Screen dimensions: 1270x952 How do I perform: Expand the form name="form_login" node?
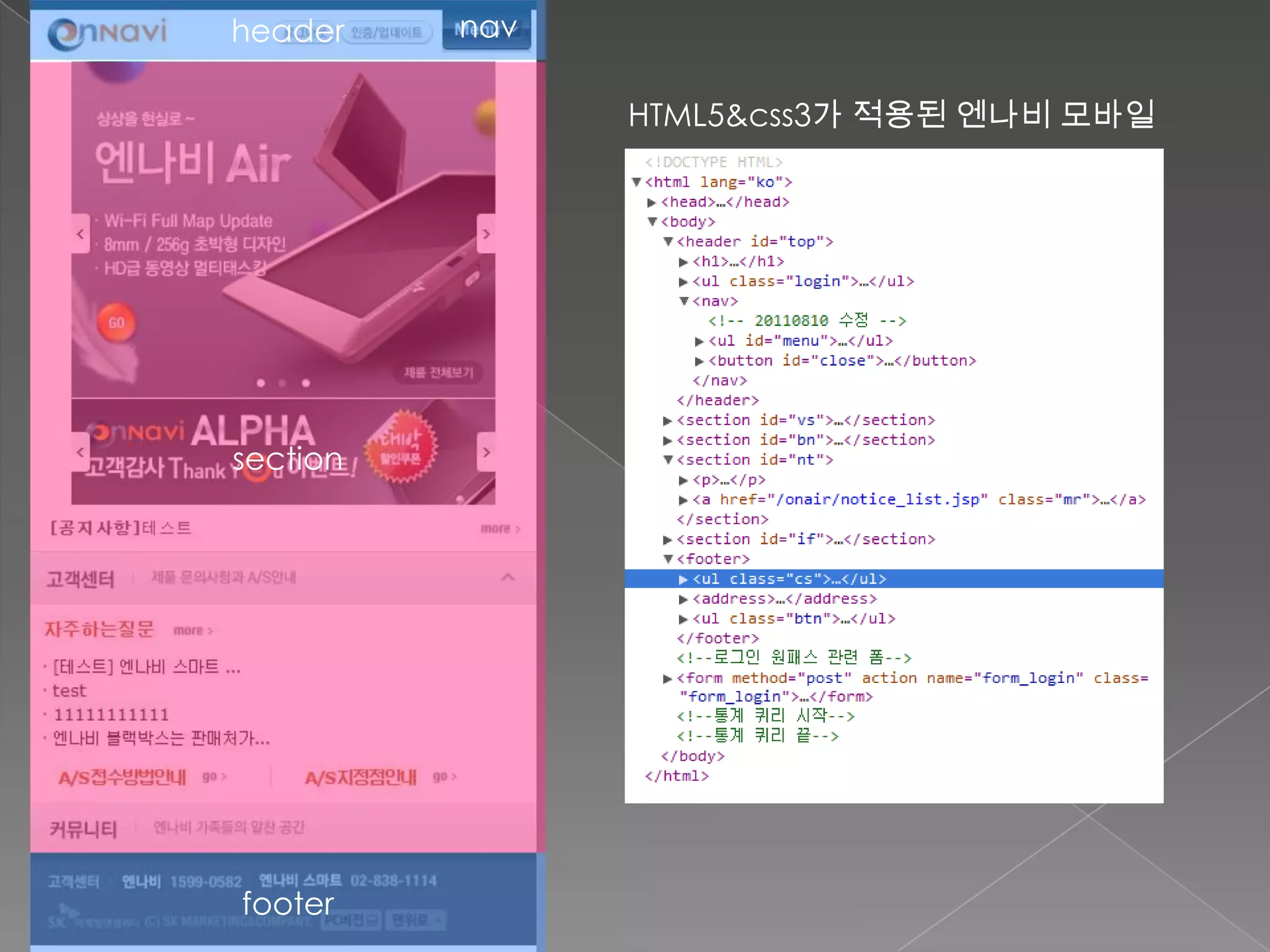click(x=667, y=679)
